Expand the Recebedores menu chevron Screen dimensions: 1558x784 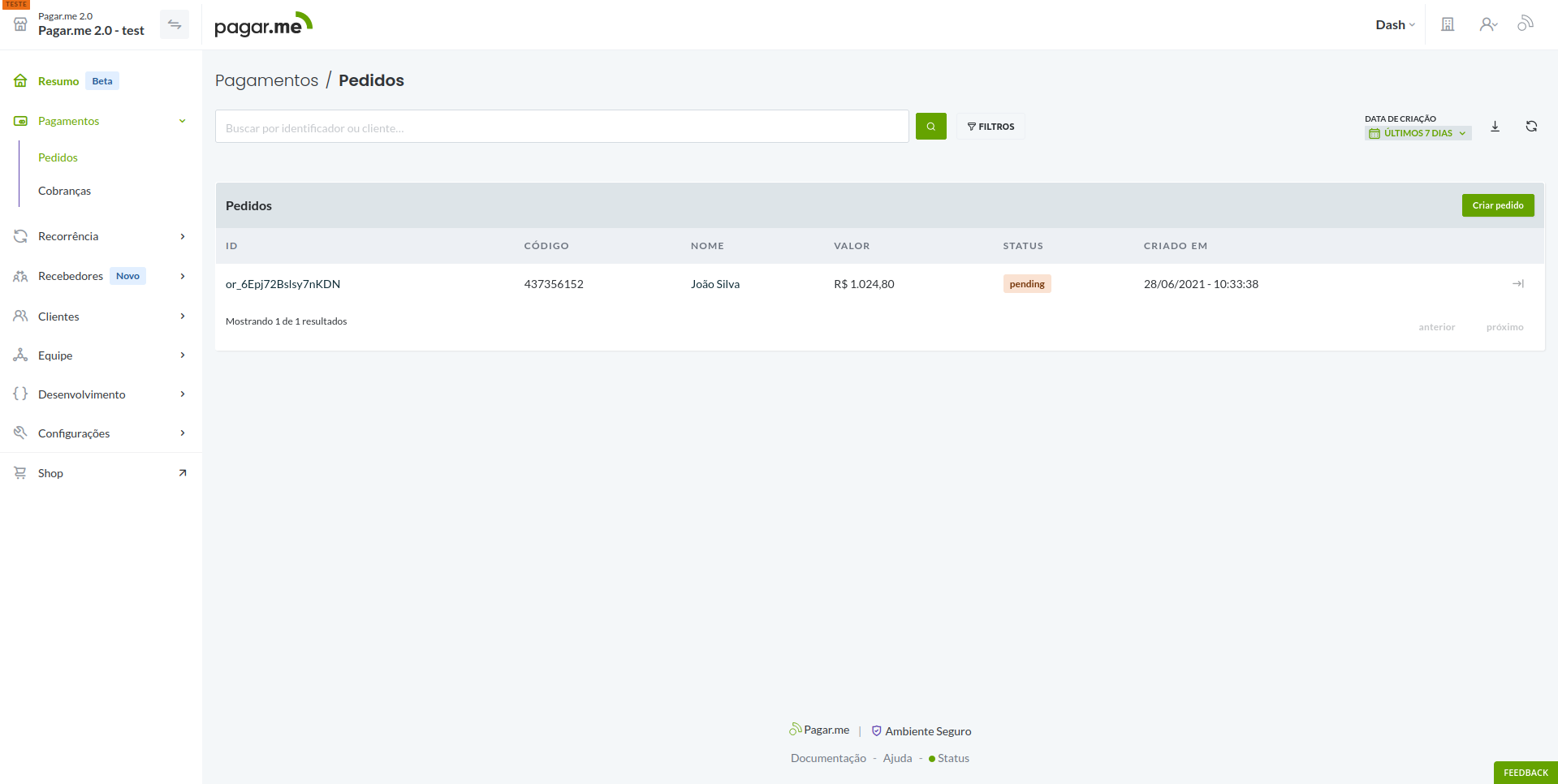coord(183,276)
